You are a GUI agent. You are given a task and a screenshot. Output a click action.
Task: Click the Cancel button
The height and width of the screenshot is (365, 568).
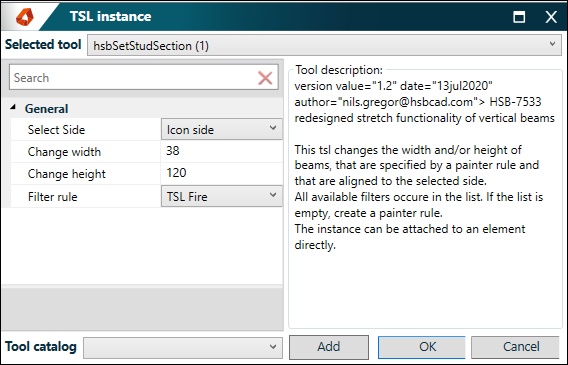[515, 347]
